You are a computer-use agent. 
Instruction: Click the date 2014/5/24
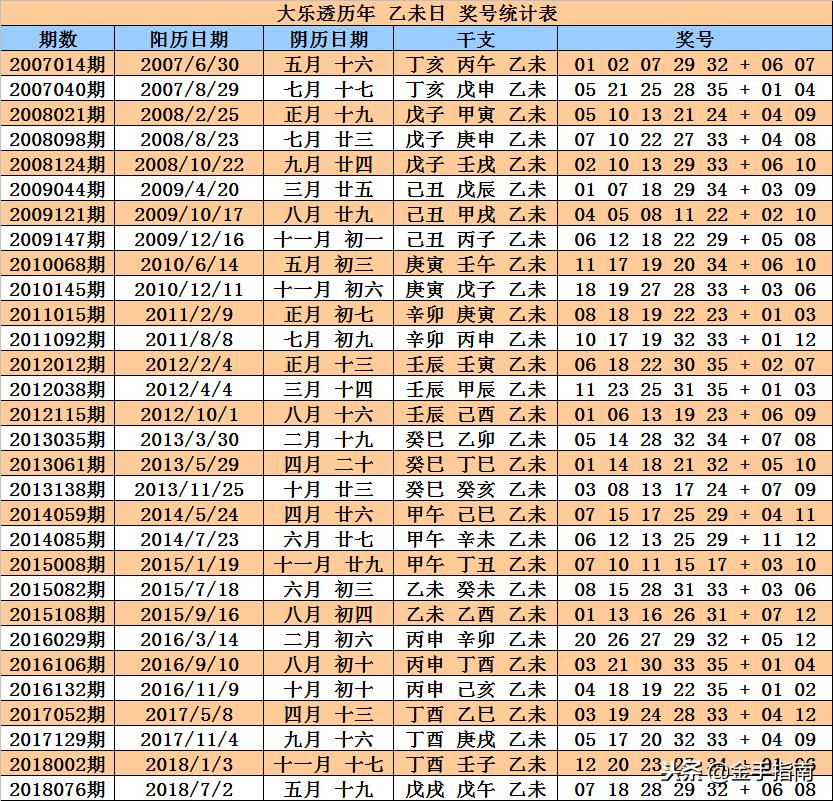click(x=189, y=514)
